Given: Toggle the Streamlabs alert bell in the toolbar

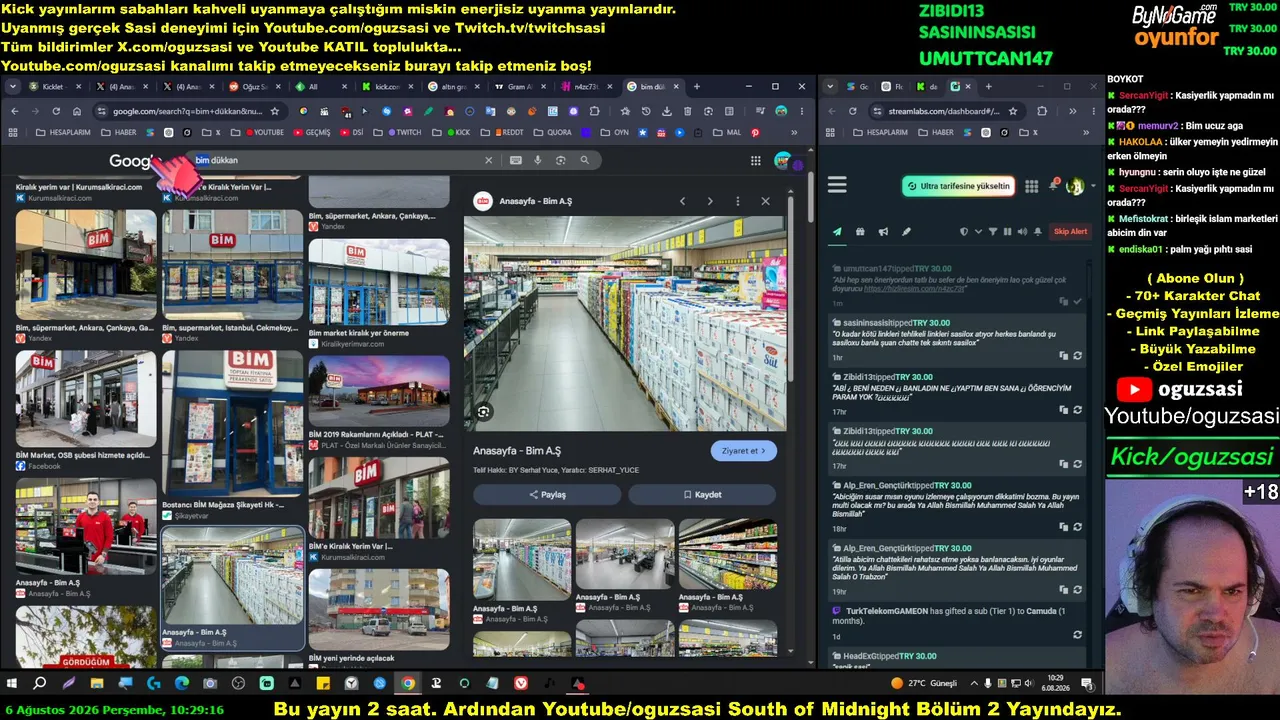Looking at the screenshot, I should point(1037,232).
